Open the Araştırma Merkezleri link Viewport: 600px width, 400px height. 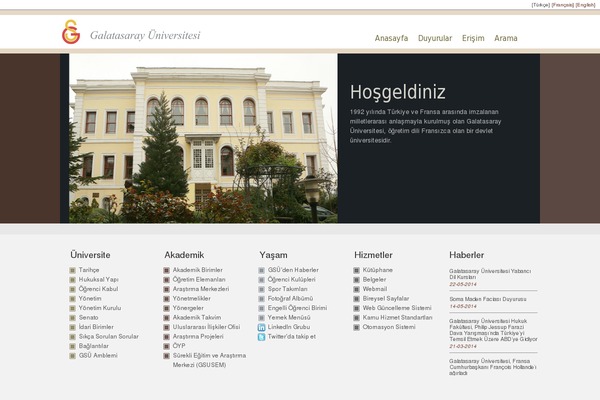click(x=201, y=289)
